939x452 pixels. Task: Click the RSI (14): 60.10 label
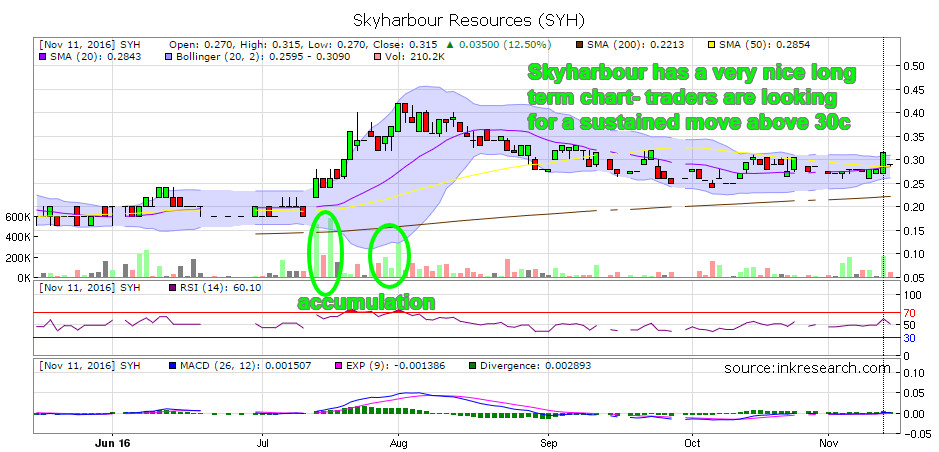220,288
